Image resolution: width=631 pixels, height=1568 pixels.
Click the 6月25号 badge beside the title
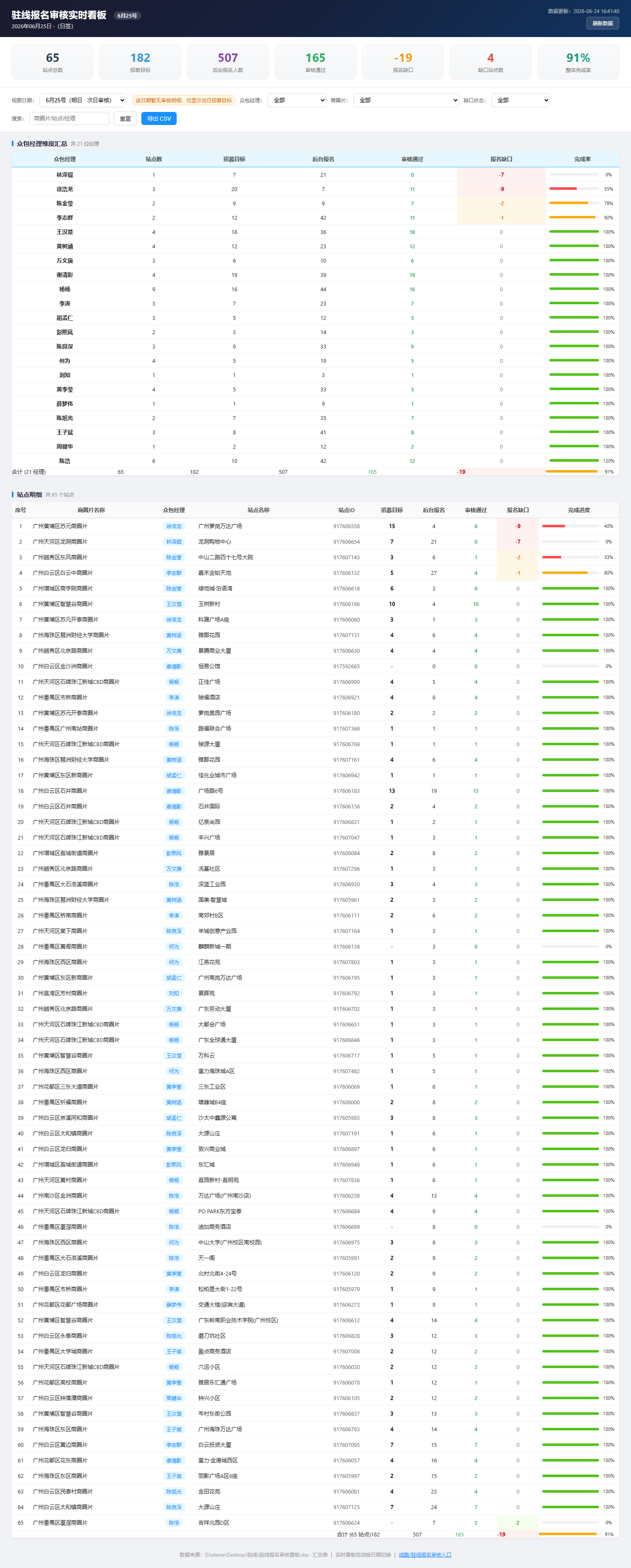(x=127, y=16)
